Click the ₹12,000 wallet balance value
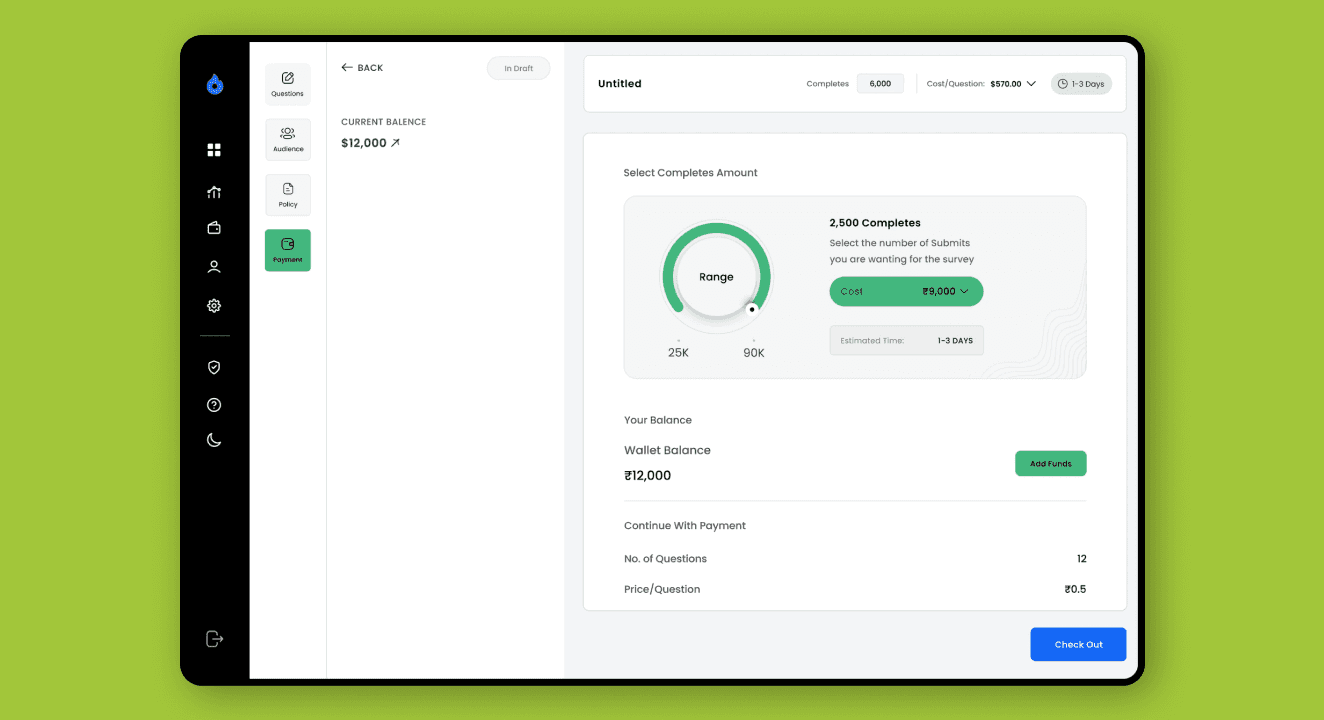Screen dimensions: 1324x720 (x=647, y=476)
